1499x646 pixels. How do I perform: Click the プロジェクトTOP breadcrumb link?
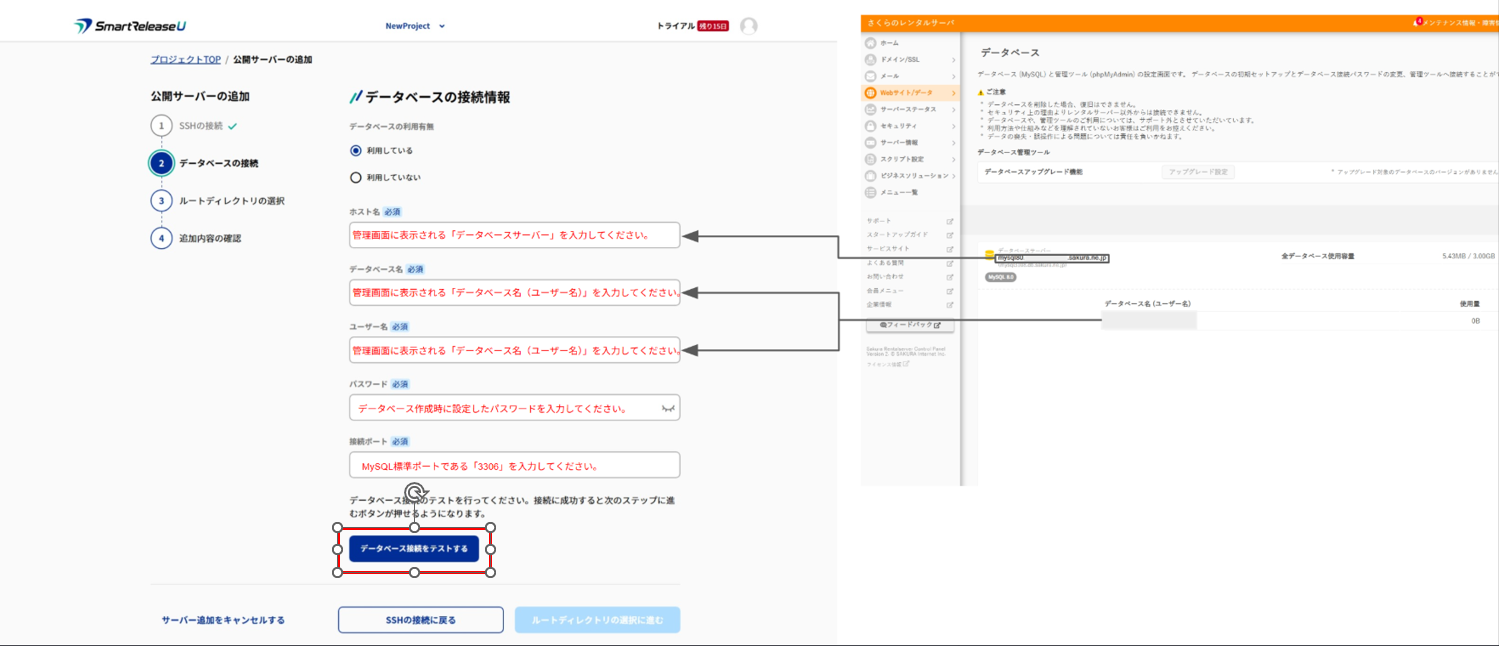[185, 60]
